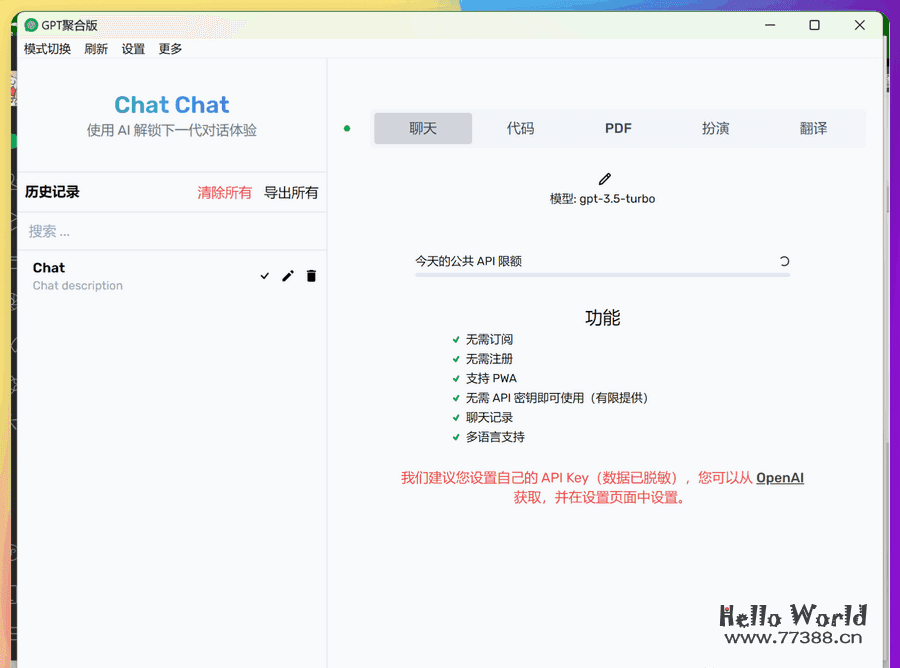Switch to the 翻译 tab
Viewport: 900px width, 668px height.
813,129
